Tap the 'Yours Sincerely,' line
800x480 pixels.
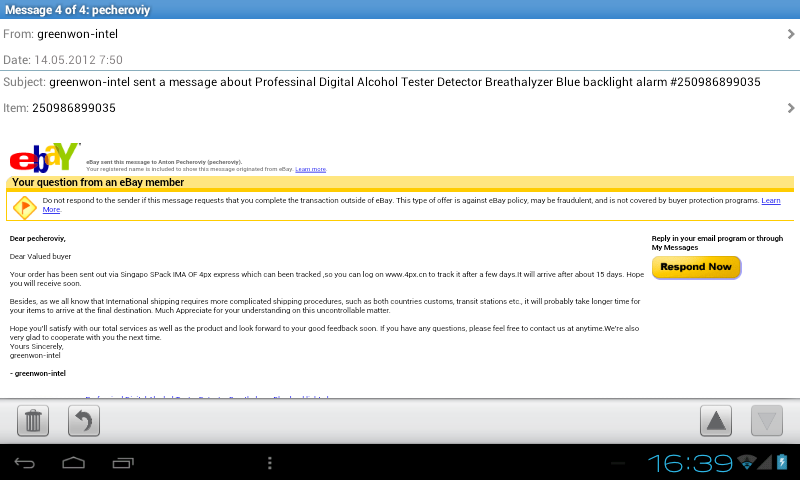36,346
